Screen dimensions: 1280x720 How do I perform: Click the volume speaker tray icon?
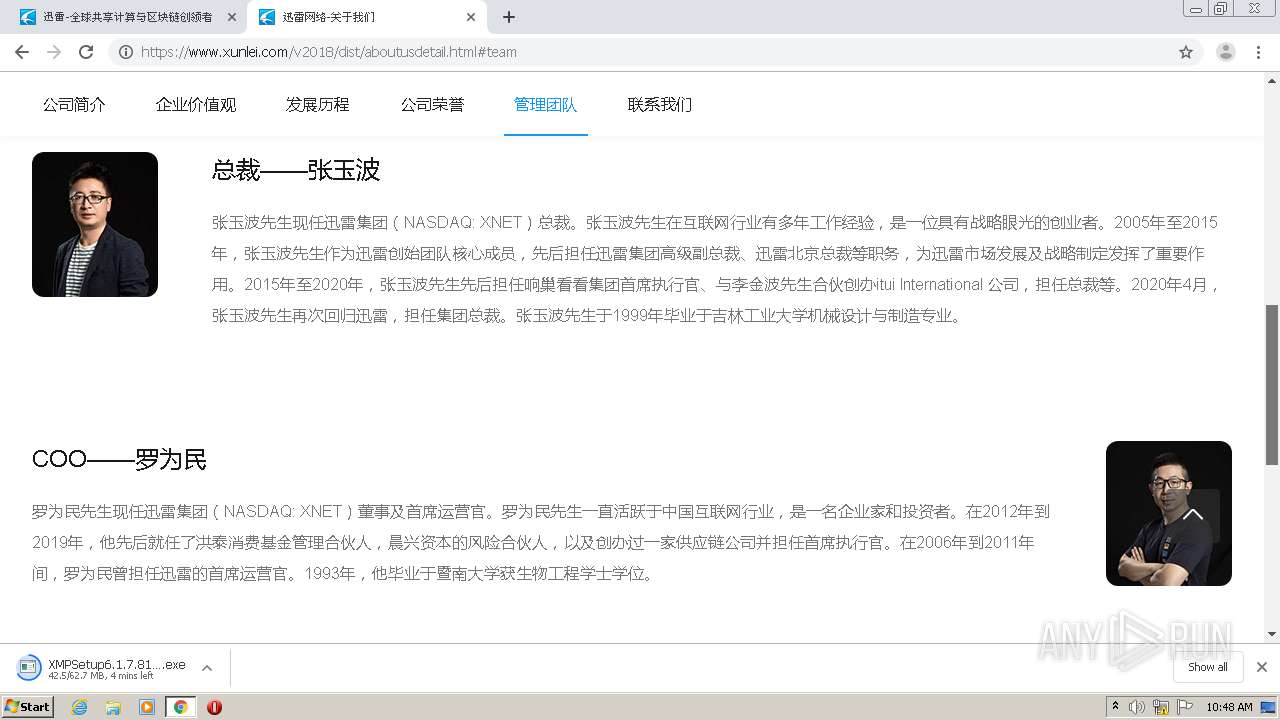[1138, 707]
